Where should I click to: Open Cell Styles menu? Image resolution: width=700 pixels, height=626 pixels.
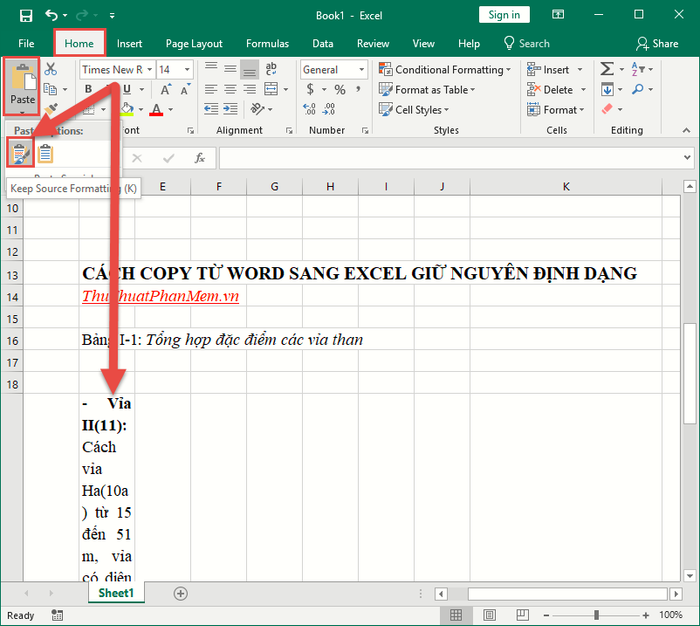pyautogui.click(x=414, y=109)
